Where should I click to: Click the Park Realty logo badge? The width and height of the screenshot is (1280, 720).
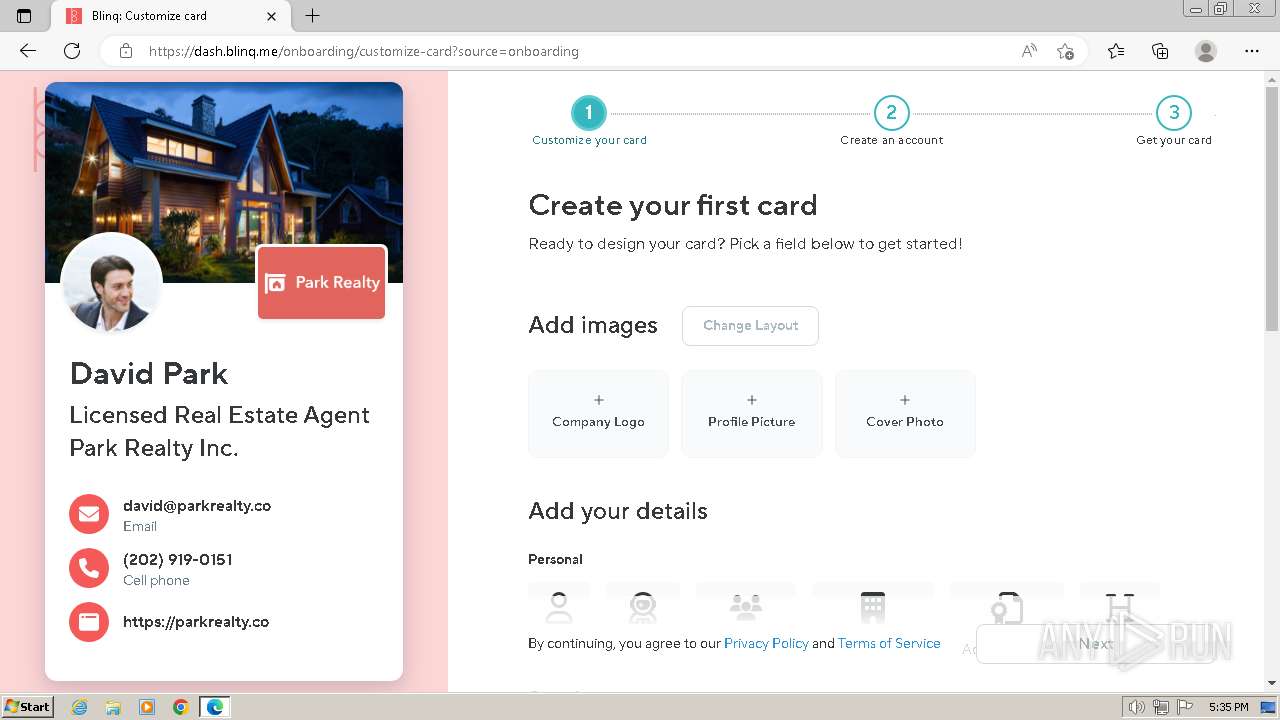pyautogui.click(x=322, y=283)
